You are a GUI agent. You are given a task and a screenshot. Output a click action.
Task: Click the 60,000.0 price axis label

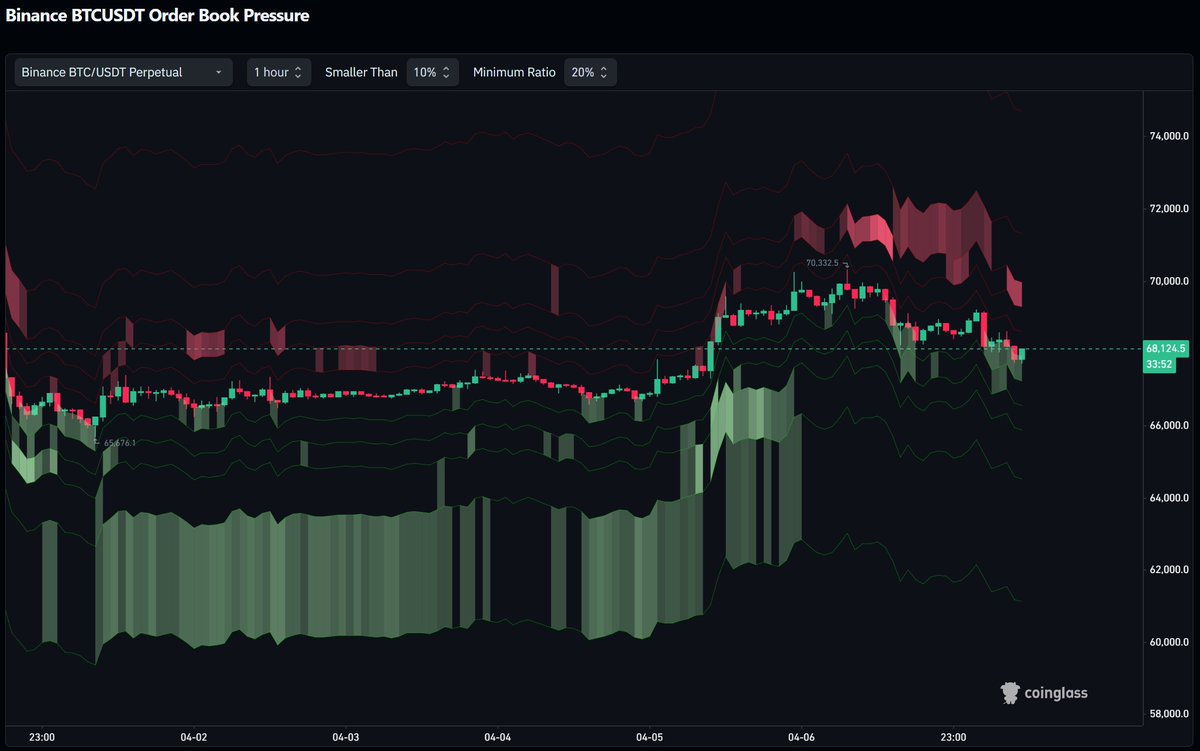(x=1168, y=642)
